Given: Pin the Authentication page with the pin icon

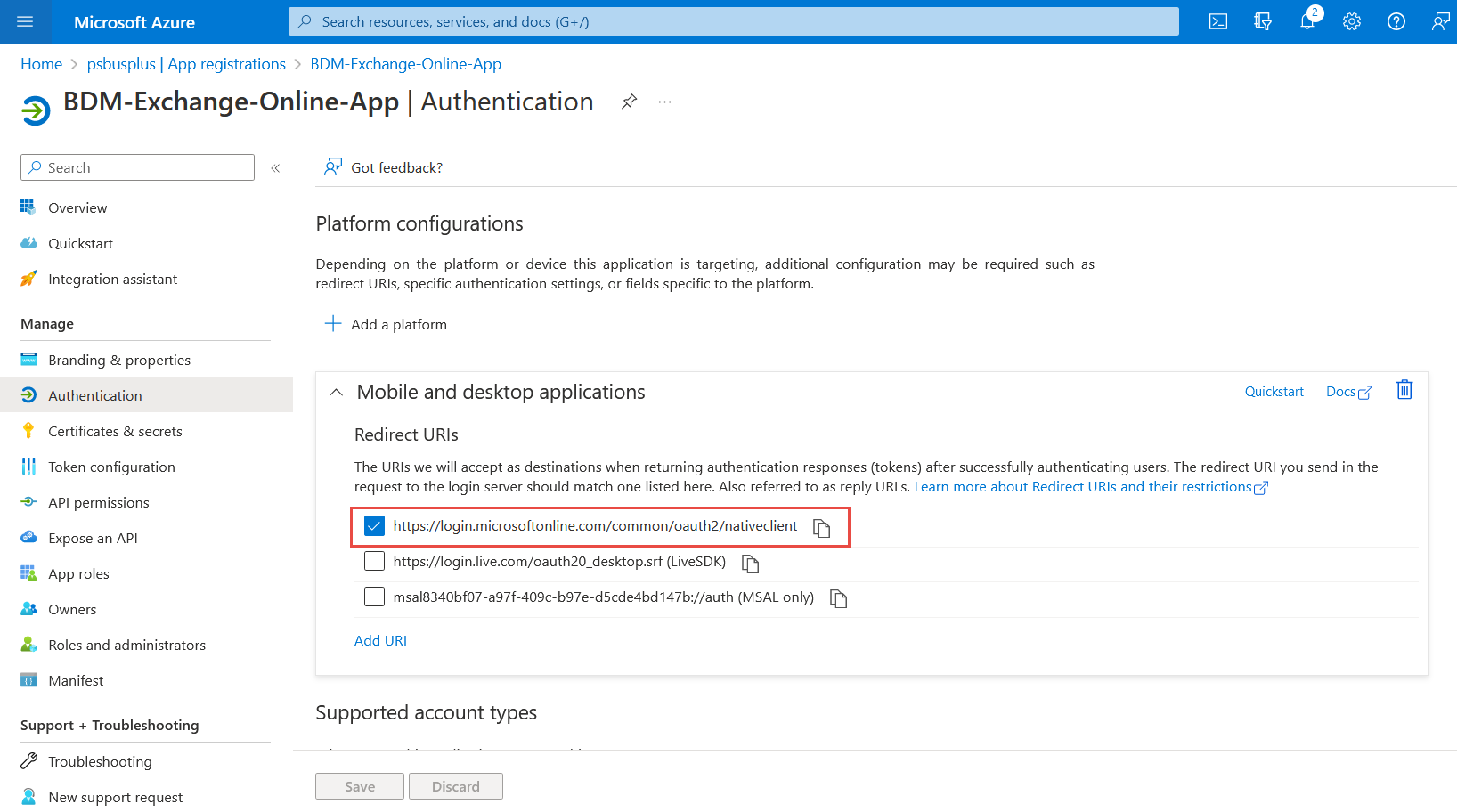Looking at the screenshot, I should pos(629,101).
